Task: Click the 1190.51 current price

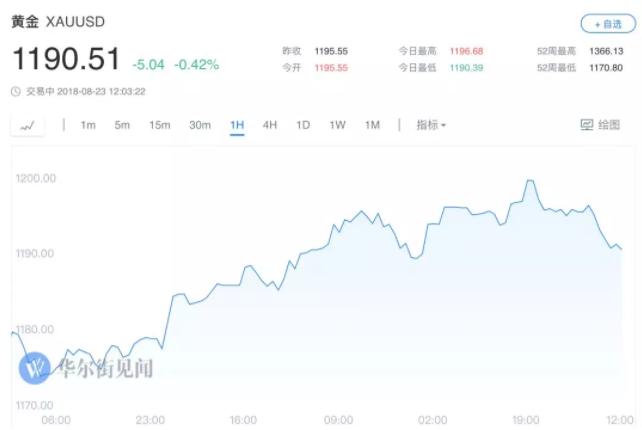Action: (x=66, y=59)
